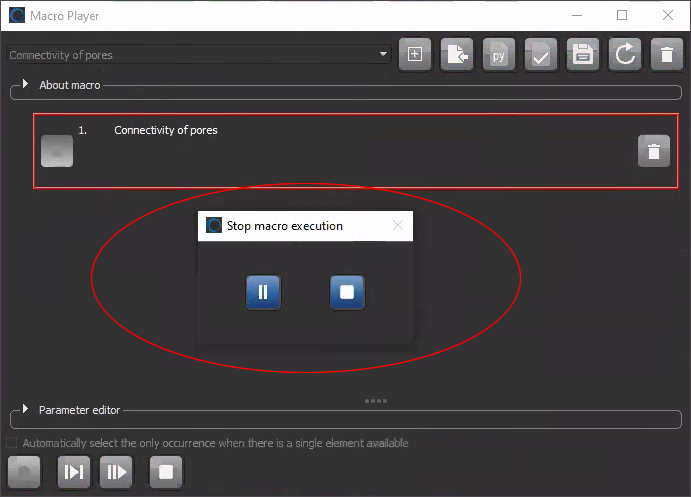Expand the About macro section
Viewport: 691px width, 497px height.
coord(26,85)
